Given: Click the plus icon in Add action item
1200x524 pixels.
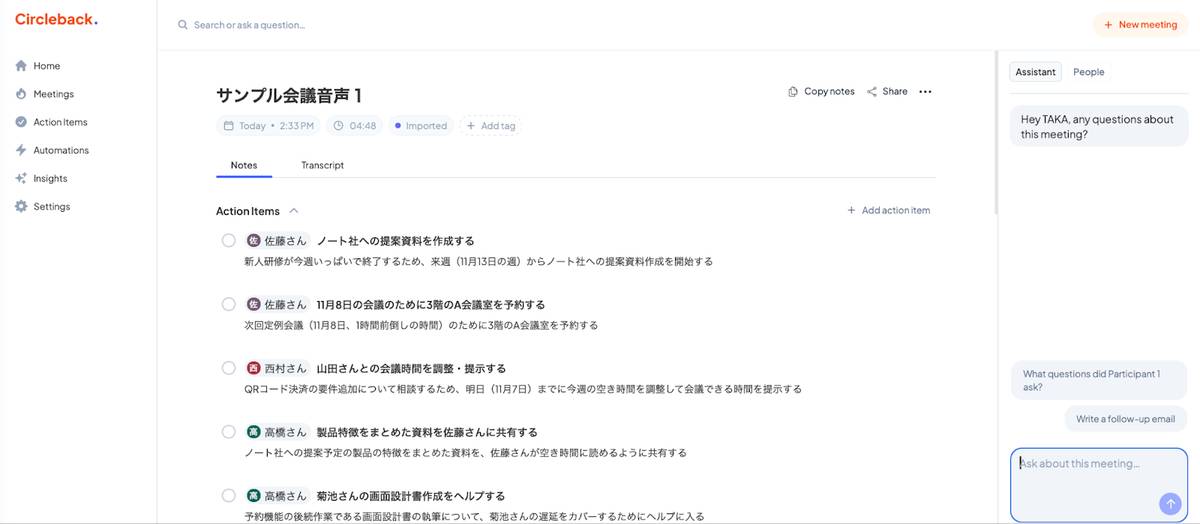Looking at the screenshot, I should tap(851, 210).
